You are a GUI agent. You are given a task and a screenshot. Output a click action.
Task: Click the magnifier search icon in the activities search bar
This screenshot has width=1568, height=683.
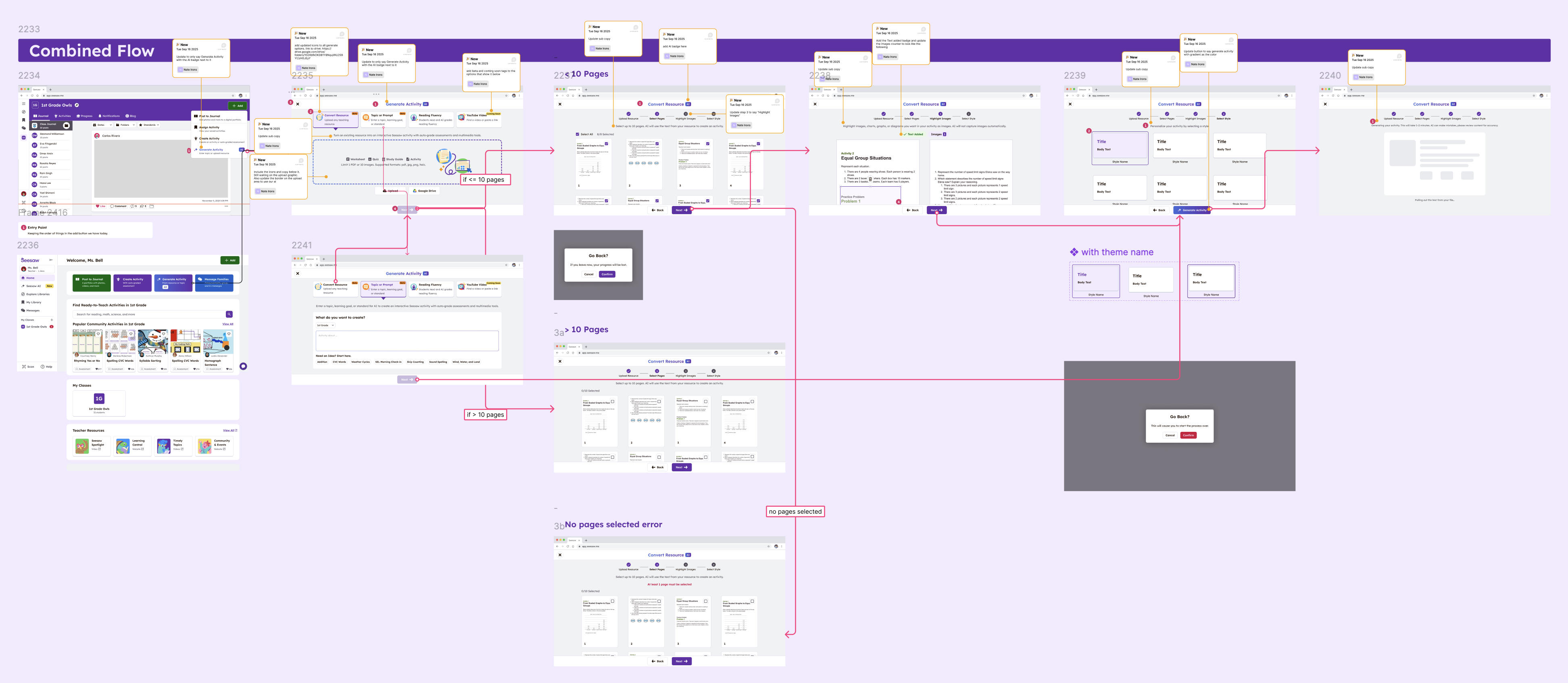pos(229,314)
